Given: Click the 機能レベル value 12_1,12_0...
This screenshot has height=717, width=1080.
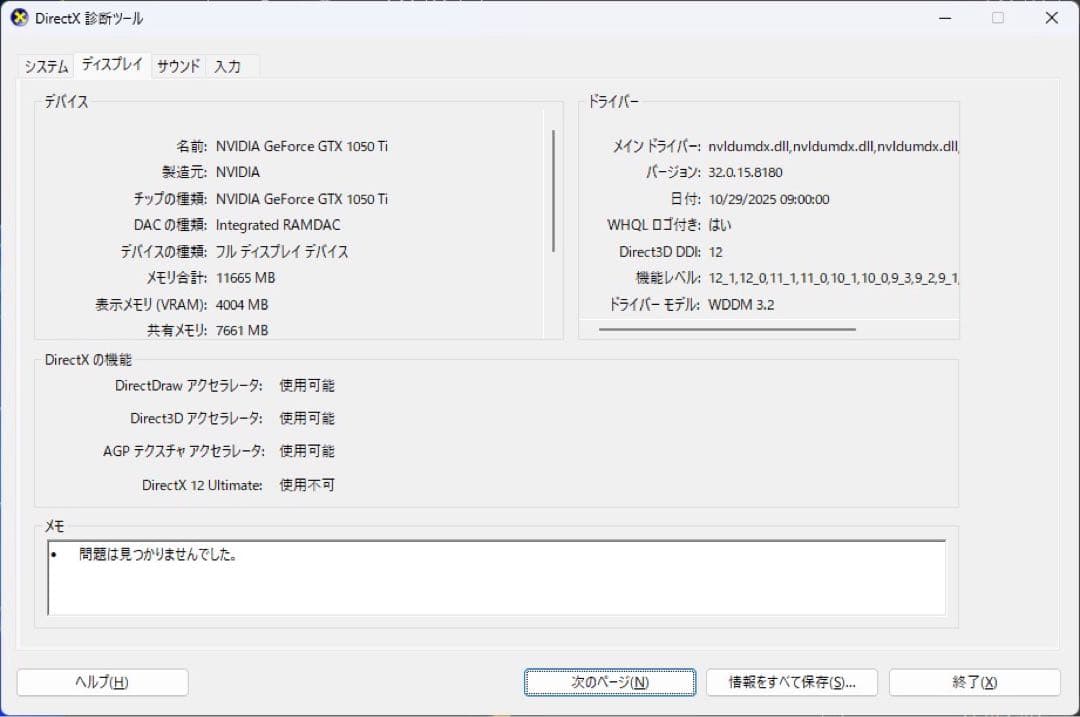Looking at the screenshot, I should click(x=833, y=278).
